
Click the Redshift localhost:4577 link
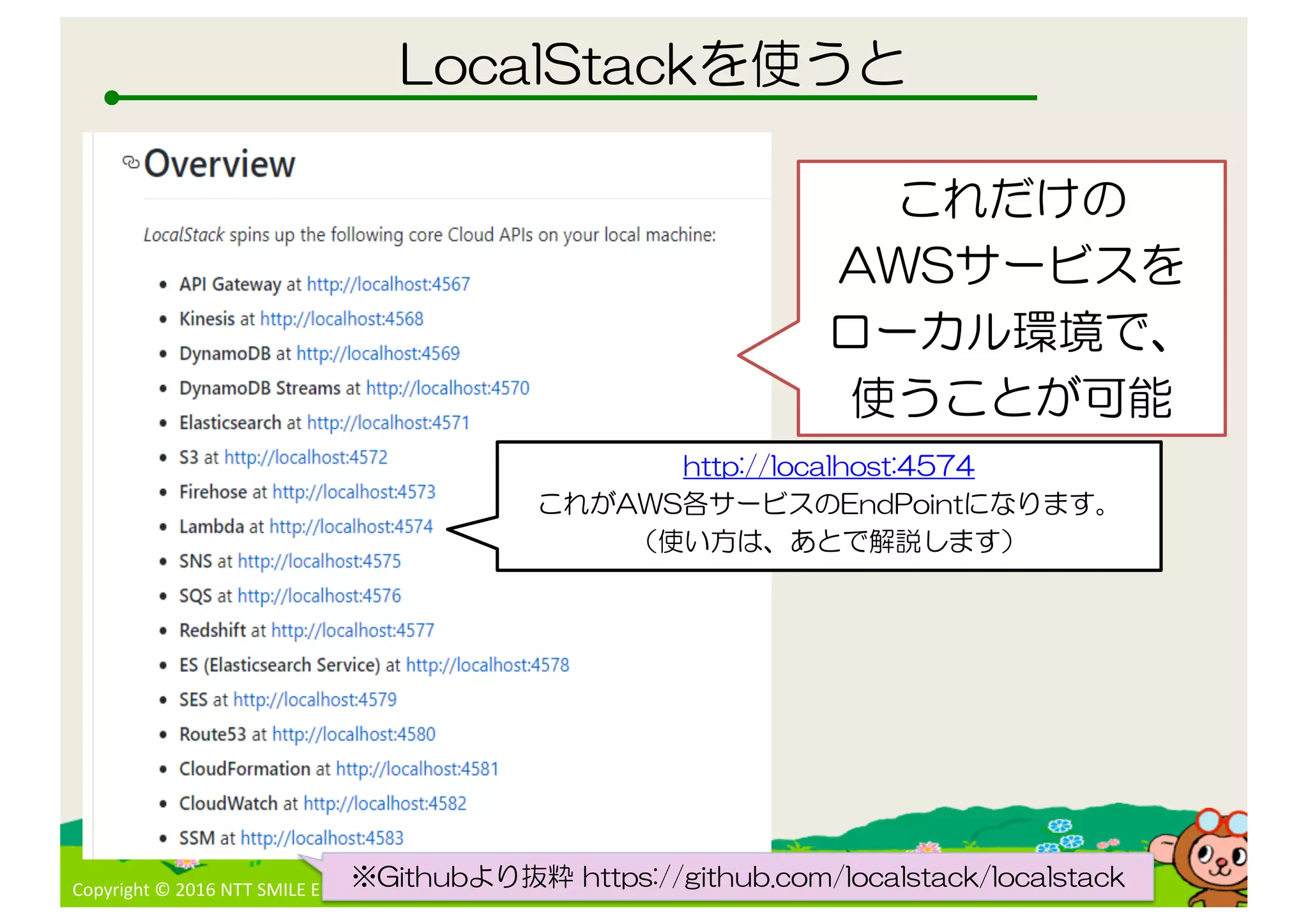(x=353, y=630)
